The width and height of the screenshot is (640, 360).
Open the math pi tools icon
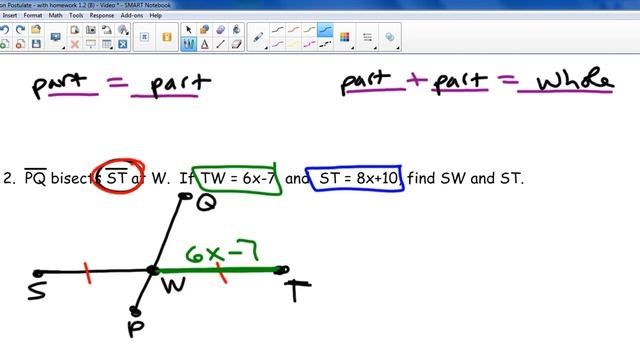[x=144, y=37]
